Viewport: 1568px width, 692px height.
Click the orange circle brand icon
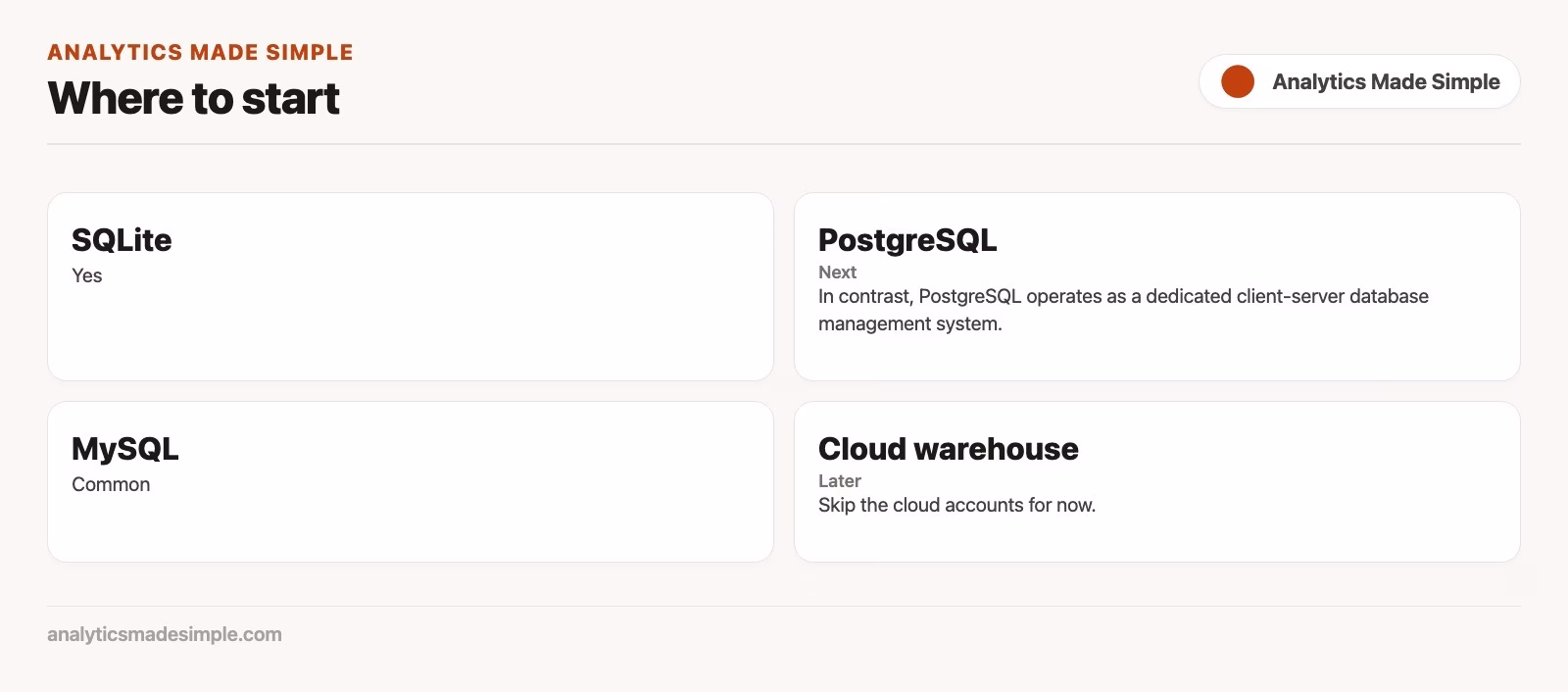pyautogui.click(x=1238, y=81)
